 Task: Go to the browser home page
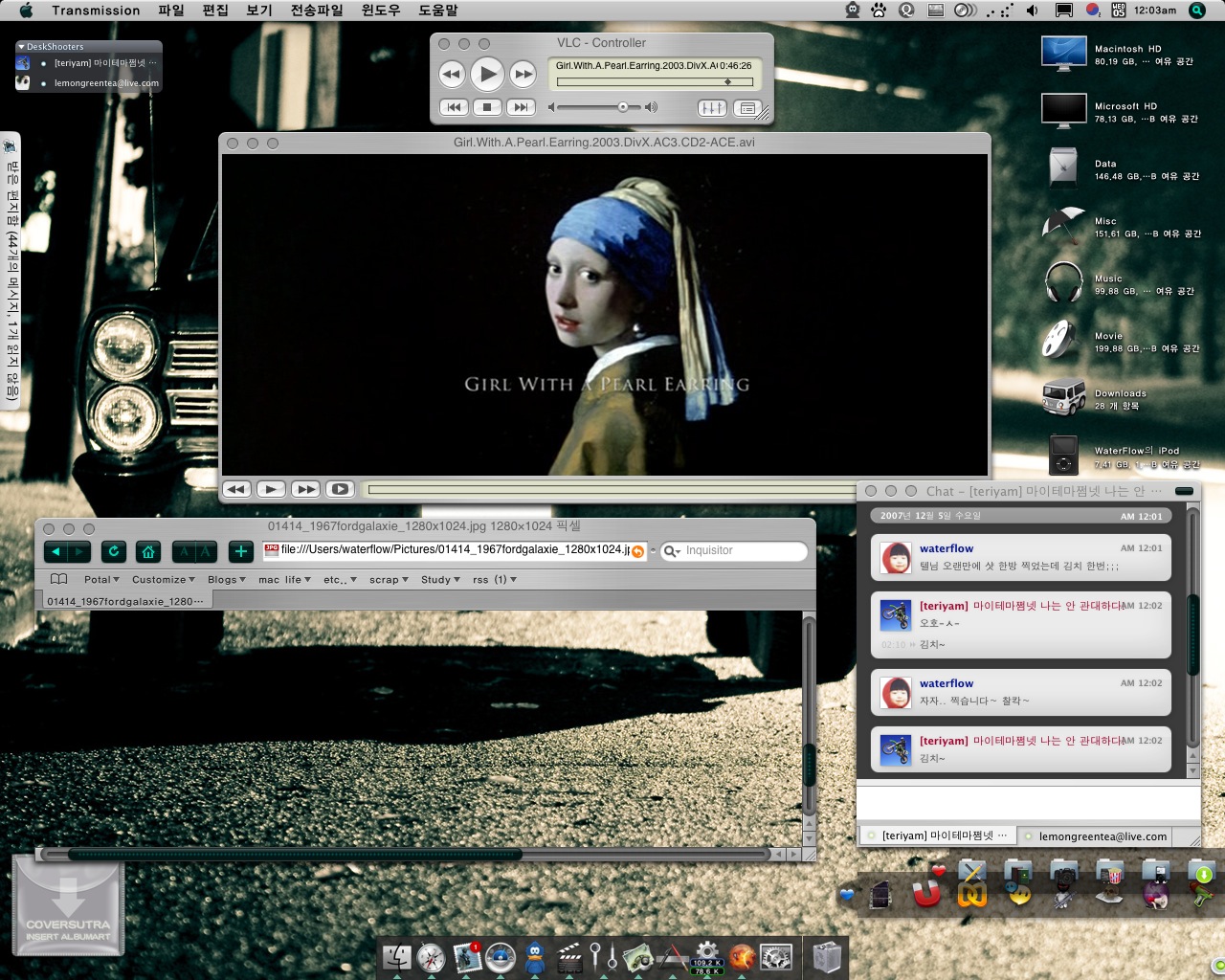pos(148,551)
